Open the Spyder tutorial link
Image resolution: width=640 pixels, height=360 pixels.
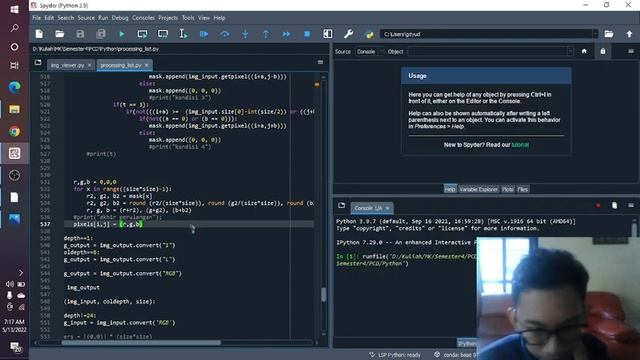pyautogui.click(x=520, y=145)
